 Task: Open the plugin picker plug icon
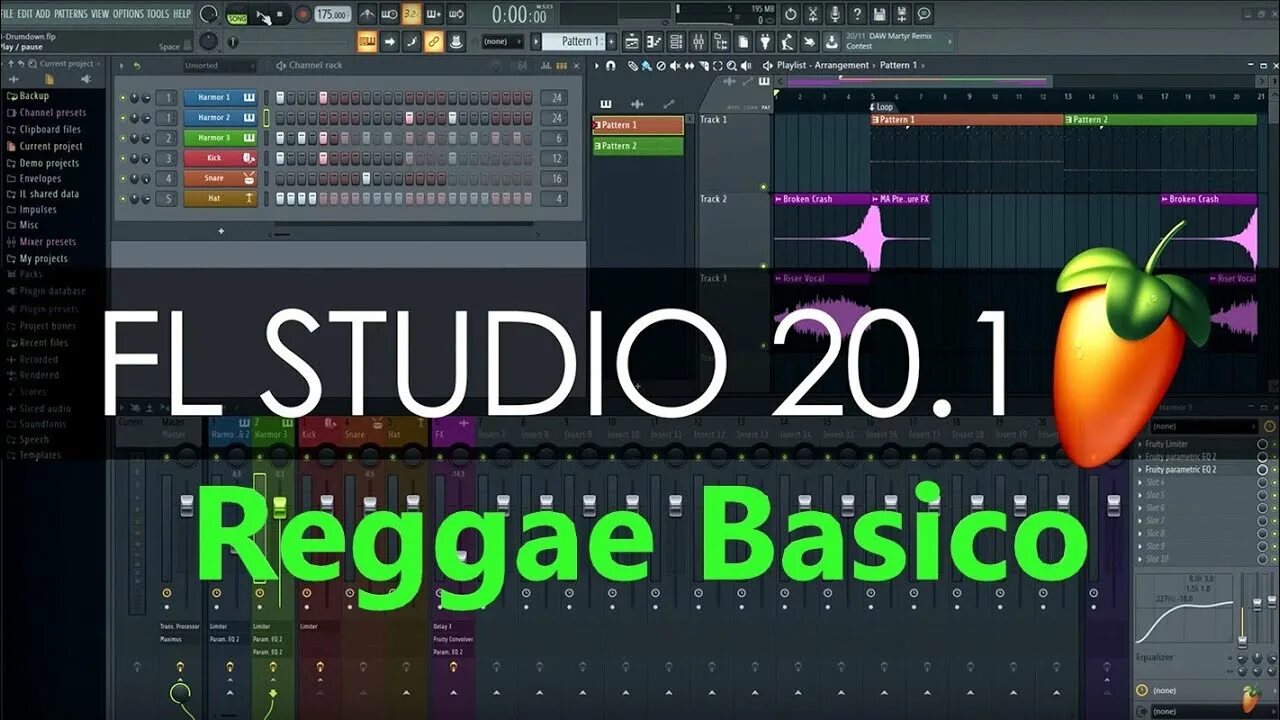click(766, 42)
